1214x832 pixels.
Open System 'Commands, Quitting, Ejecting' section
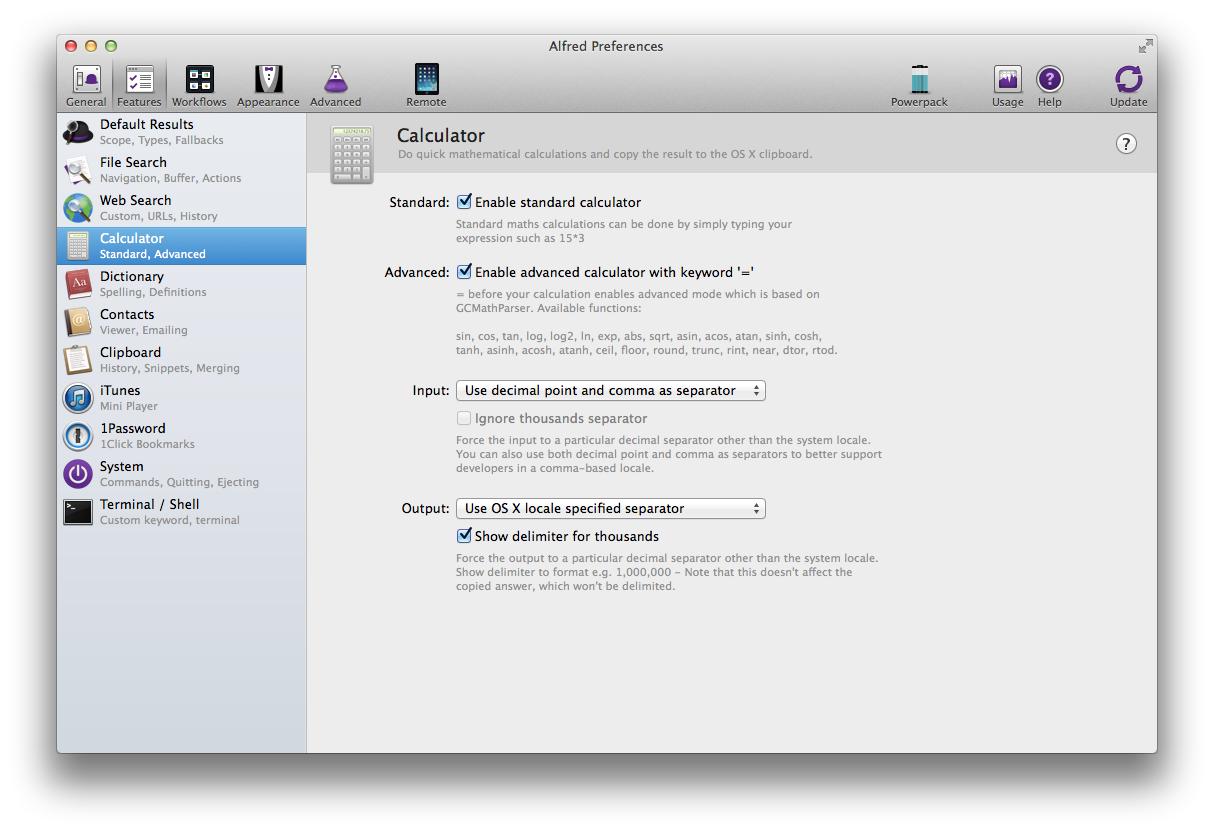[x=182, y=474]
